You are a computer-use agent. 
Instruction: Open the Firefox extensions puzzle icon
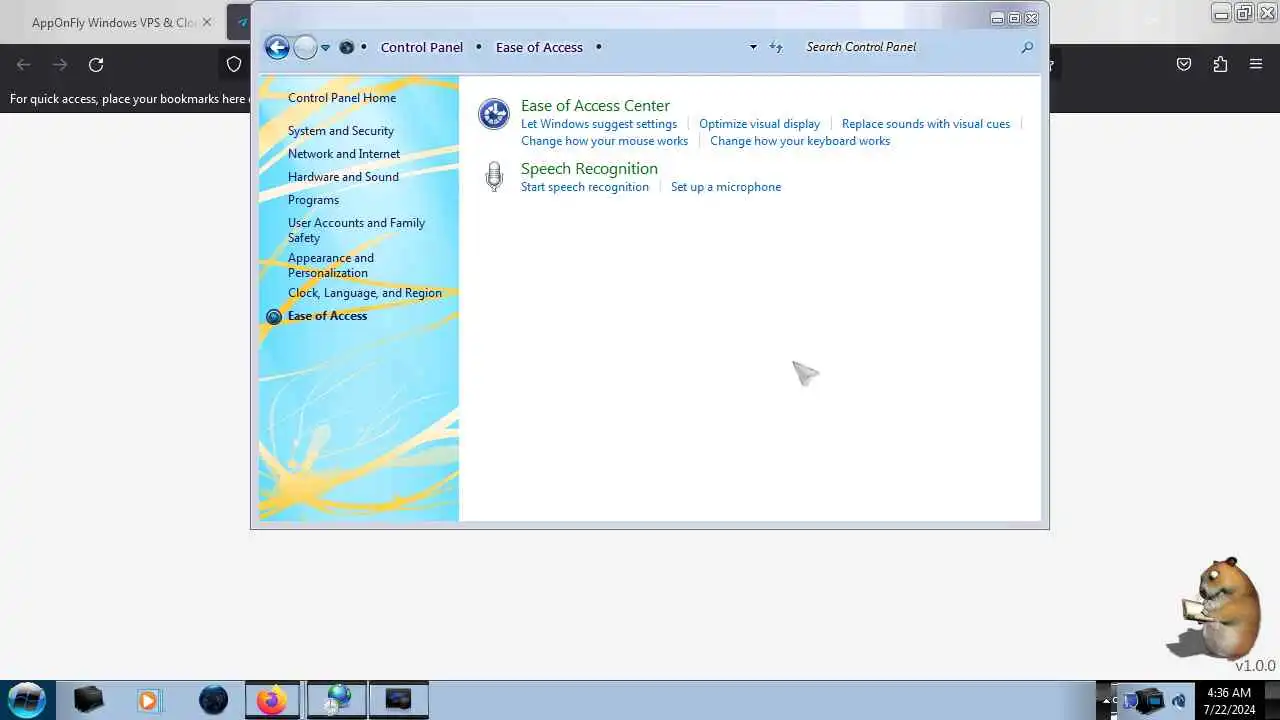coord(1220,64)
